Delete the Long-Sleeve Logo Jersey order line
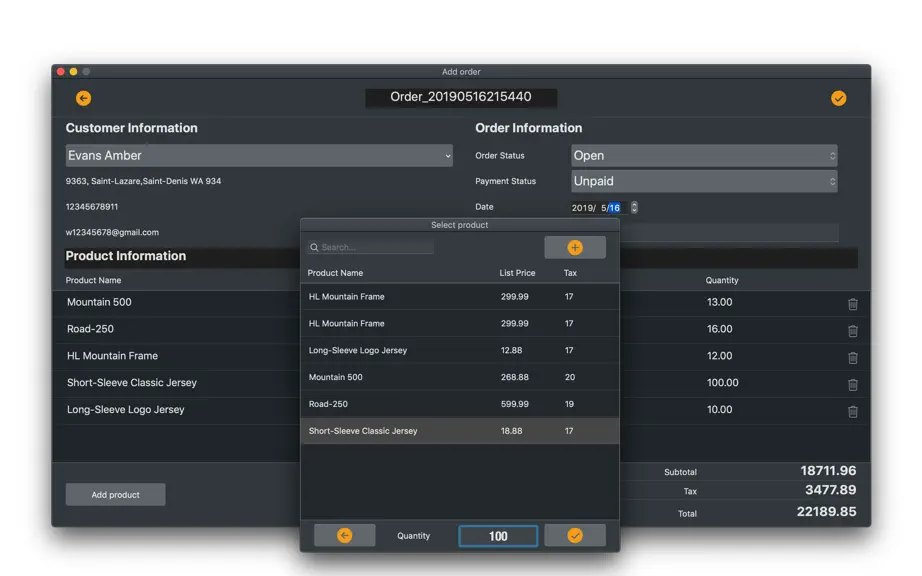Screen dimensions: 922x576 pyautogui.click(x=853, y=411)
